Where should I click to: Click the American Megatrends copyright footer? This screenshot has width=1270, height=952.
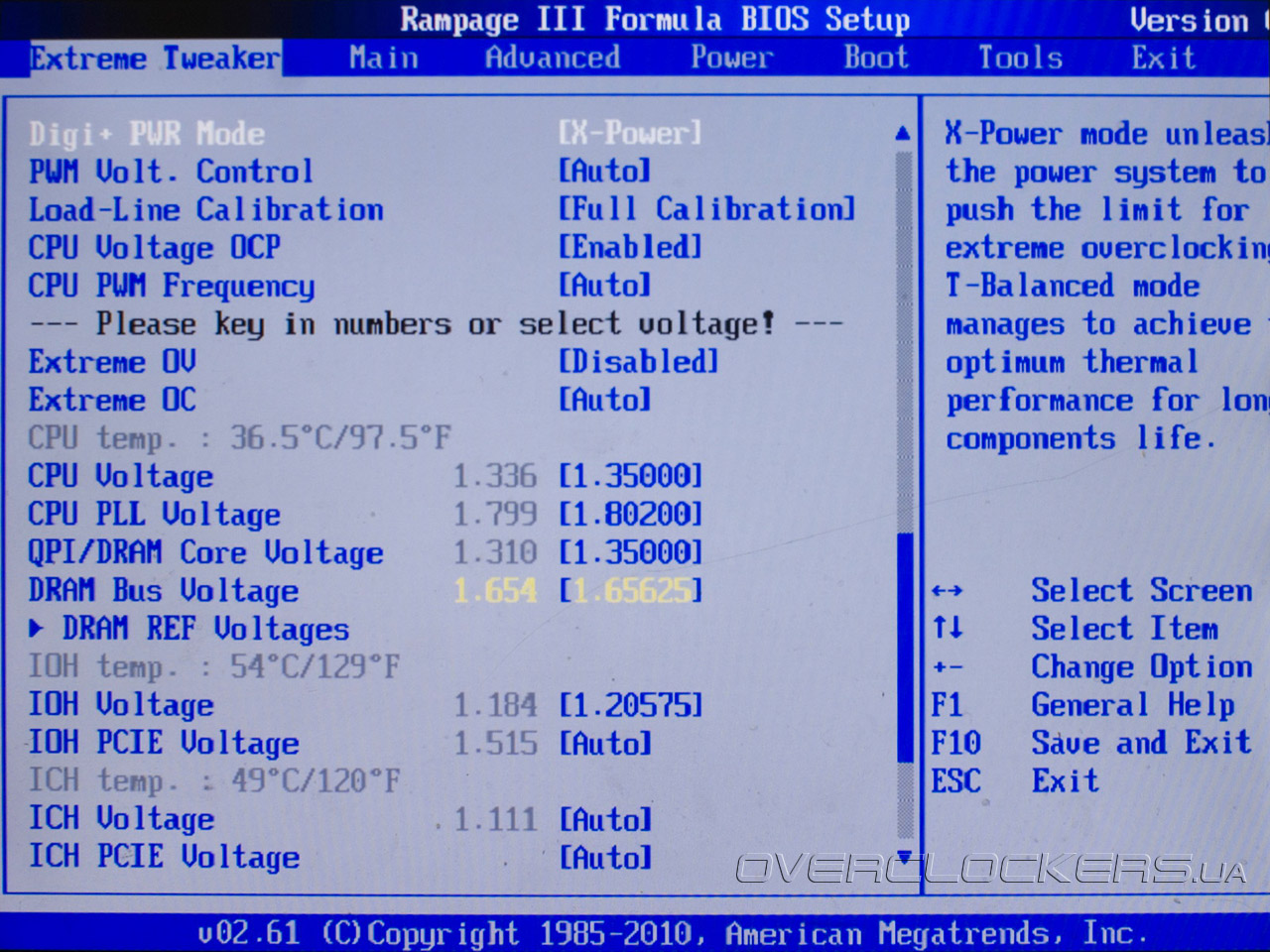tap(673, 933)
